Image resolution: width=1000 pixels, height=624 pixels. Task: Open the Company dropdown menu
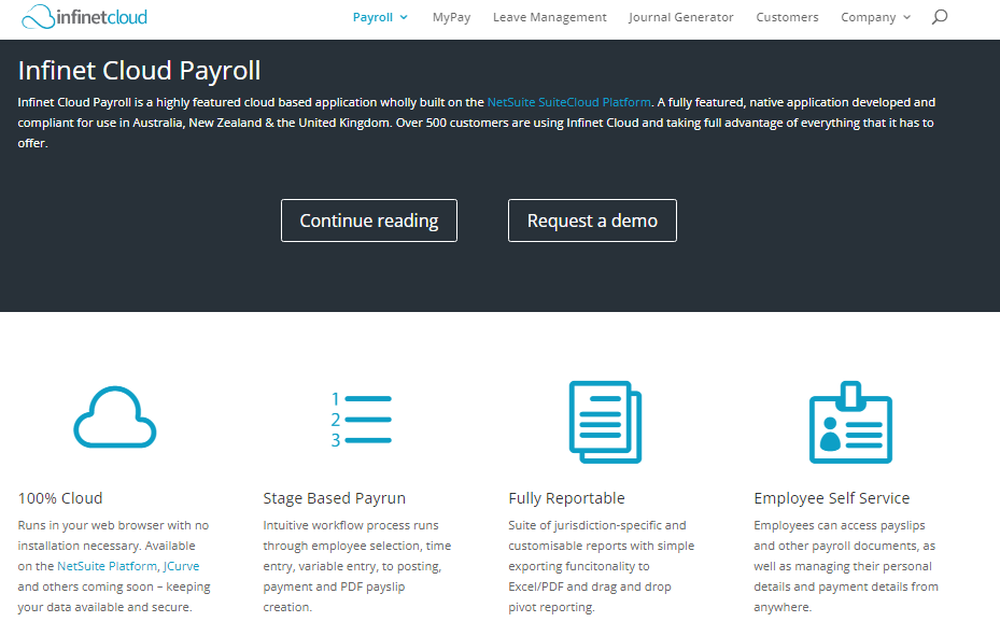coord(869,17)
